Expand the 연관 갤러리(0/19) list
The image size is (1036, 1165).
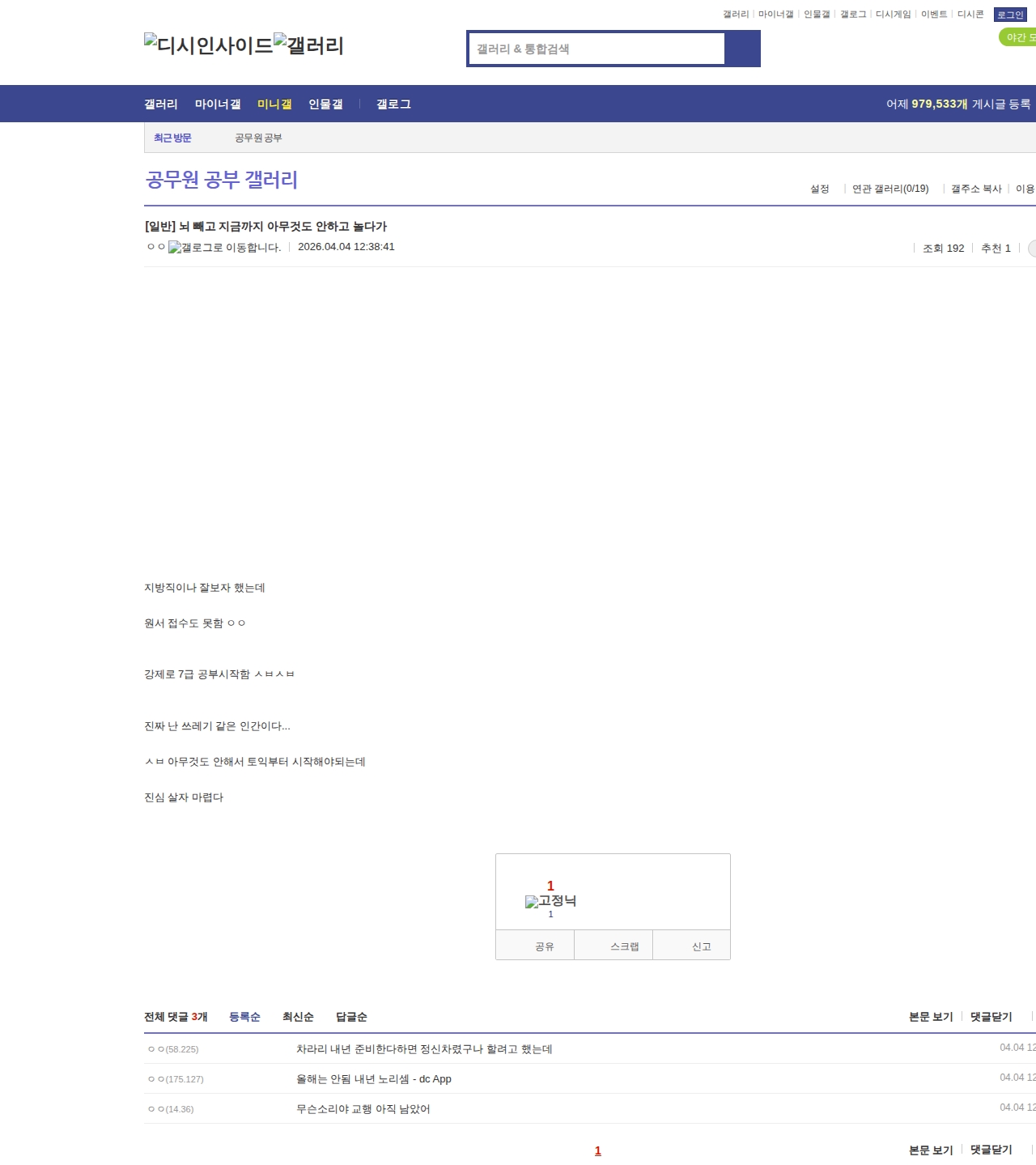tap(890, 189)
